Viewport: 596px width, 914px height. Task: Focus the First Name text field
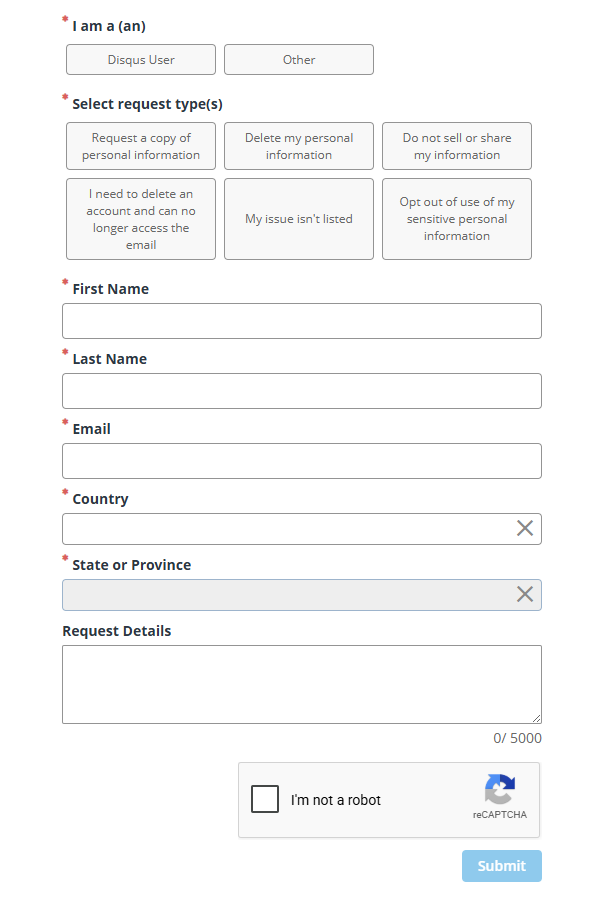coord(301,321)
